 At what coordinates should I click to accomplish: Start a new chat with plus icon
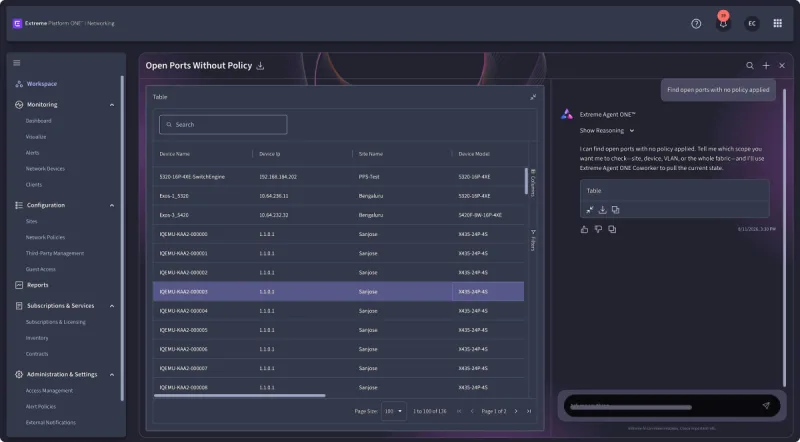[x=766, y=65]
